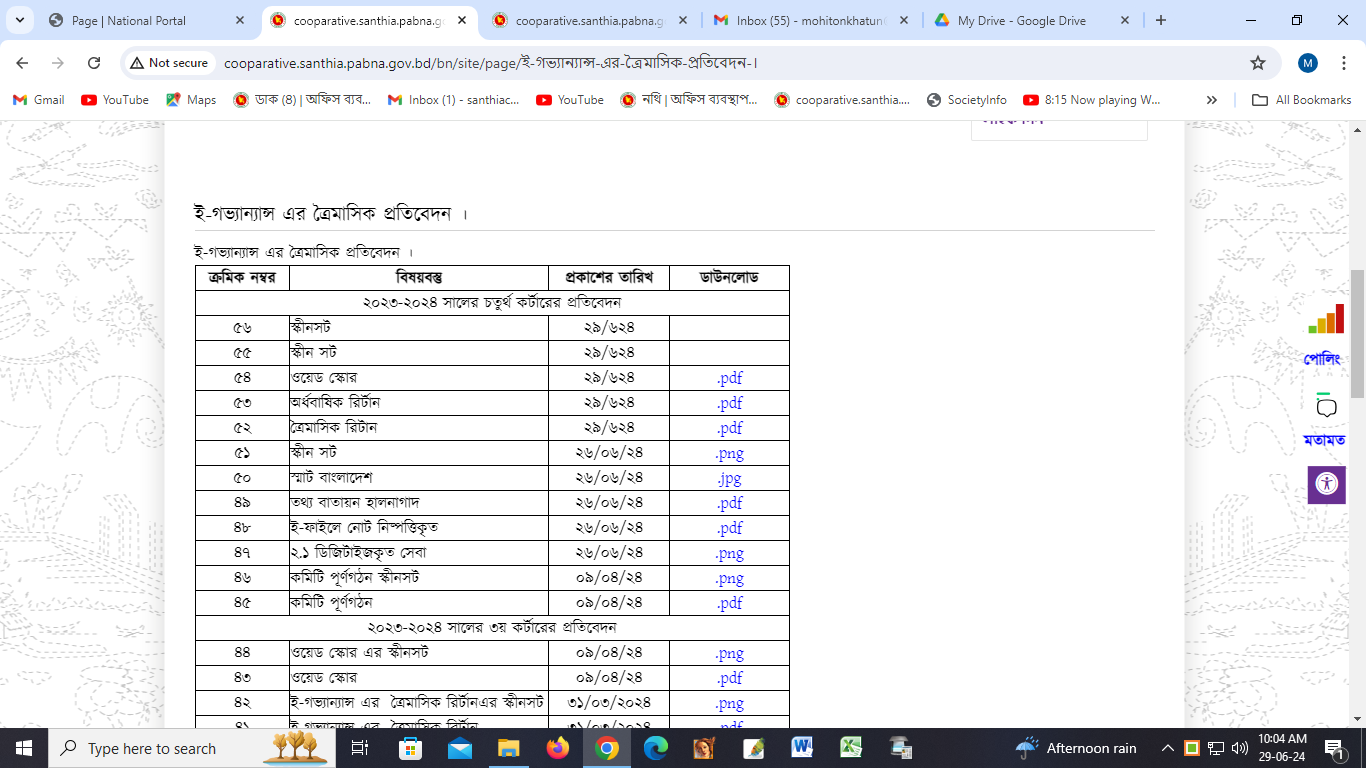This screenshot has width=1366, height=768.
Task: Switch to the My Drive - Google Drive tab
Action: [x=1028, y=20]
